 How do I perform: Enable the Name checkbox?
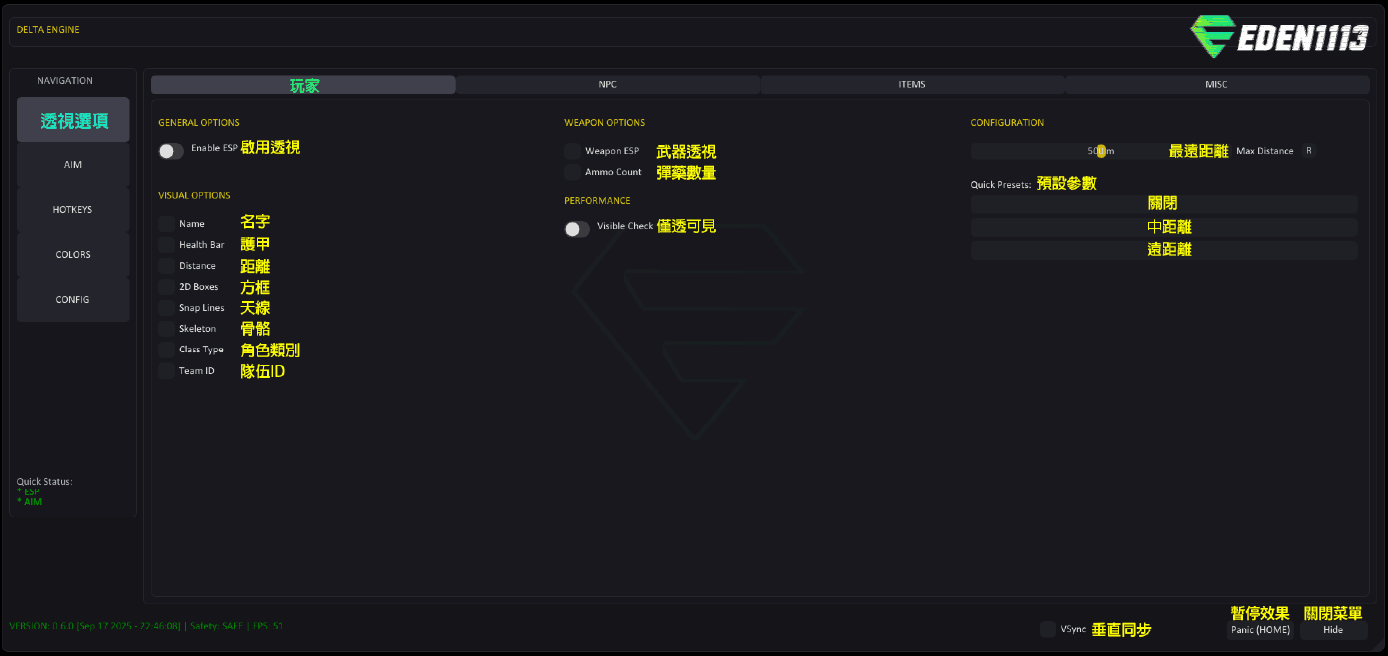point(166,224)
